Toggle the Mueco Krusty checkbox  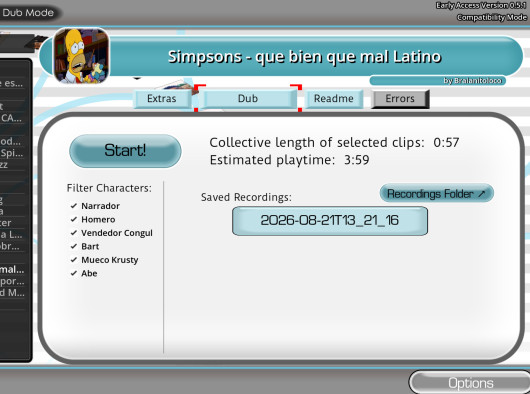tap(104, 260)
